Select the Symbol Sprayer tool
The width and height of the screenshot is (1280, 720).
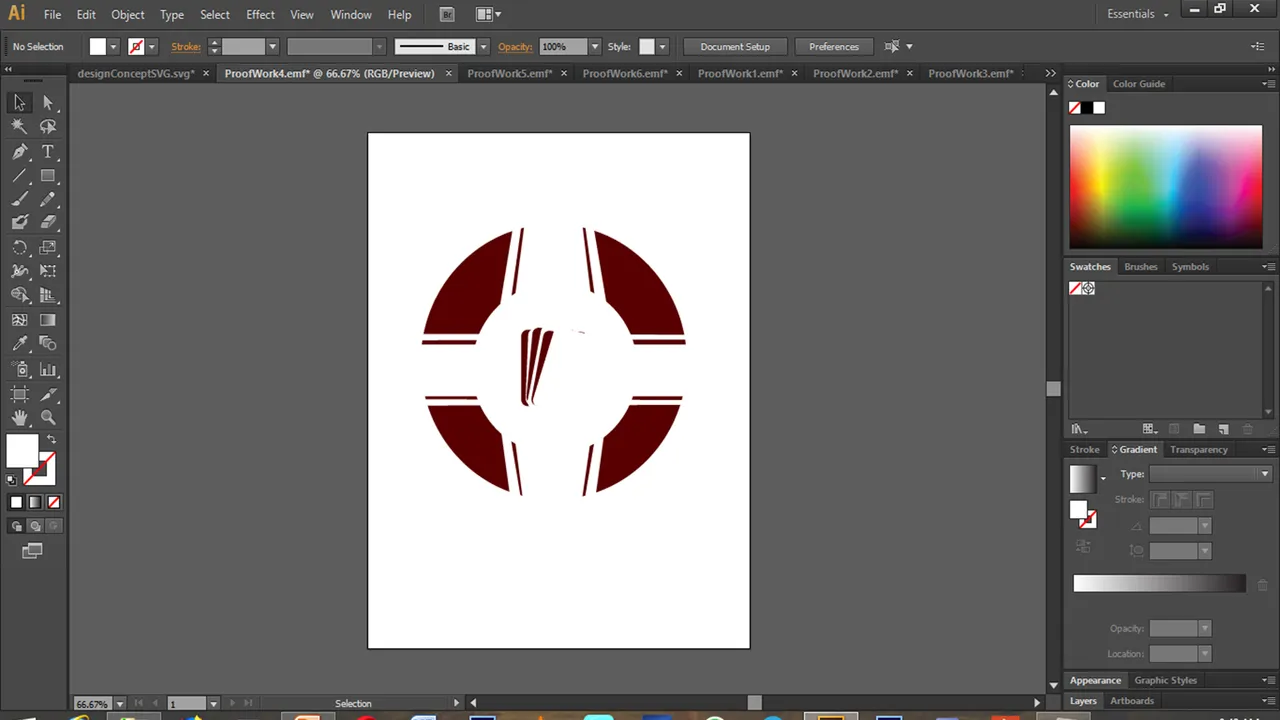[19, 369]
